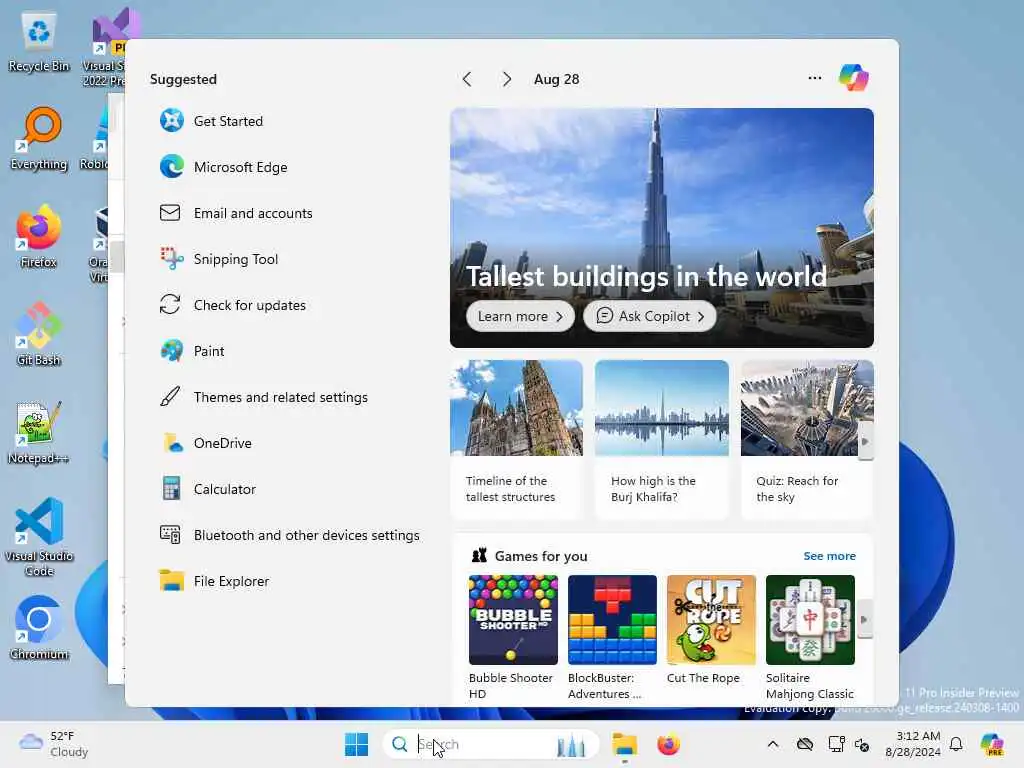Open File Explorer from suggested list
Screen dimensions: 1024x768
click(214, 581)
